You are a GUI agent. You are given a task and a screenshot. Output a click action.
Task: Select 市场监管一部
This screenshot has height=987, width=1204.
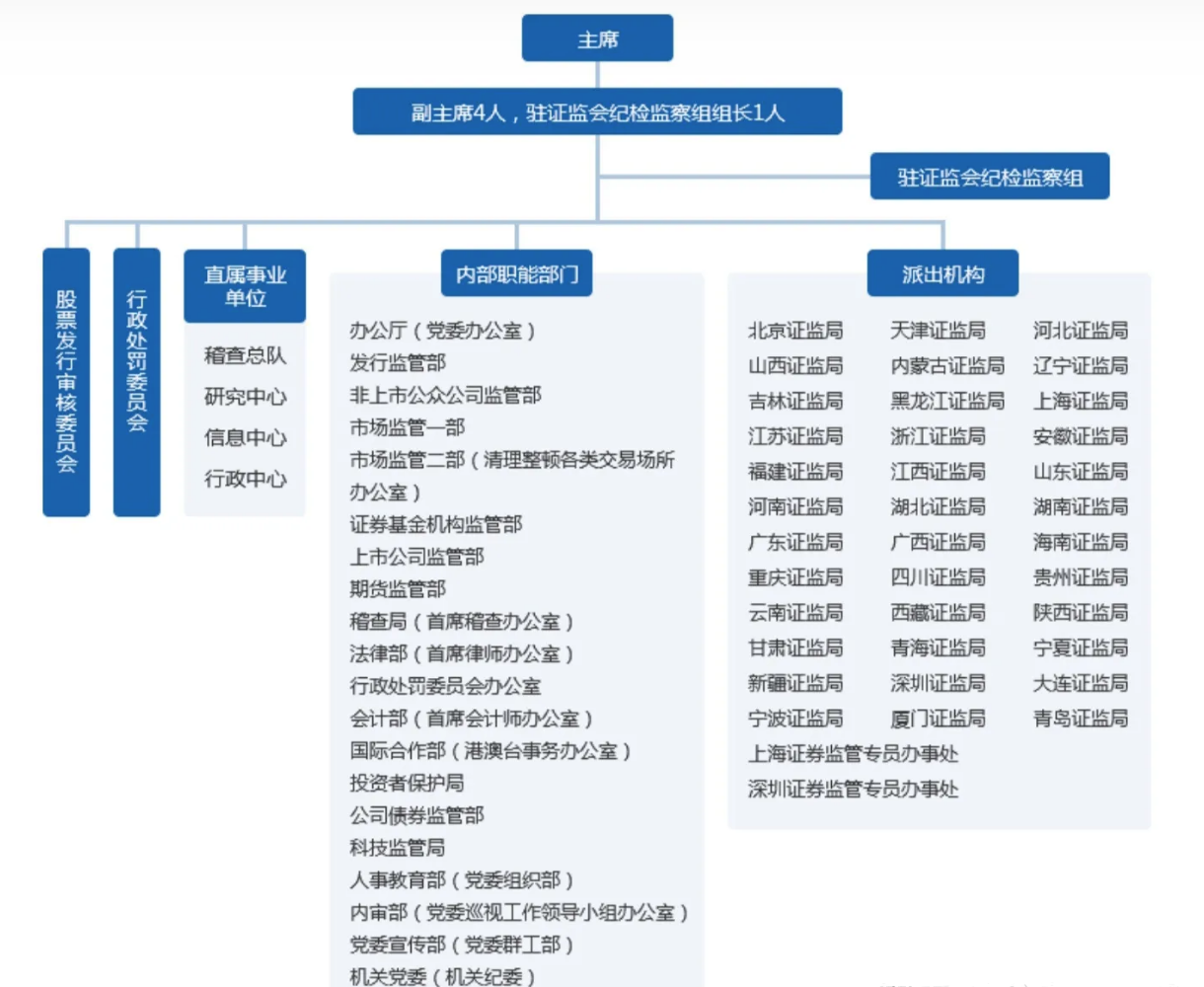408,427
